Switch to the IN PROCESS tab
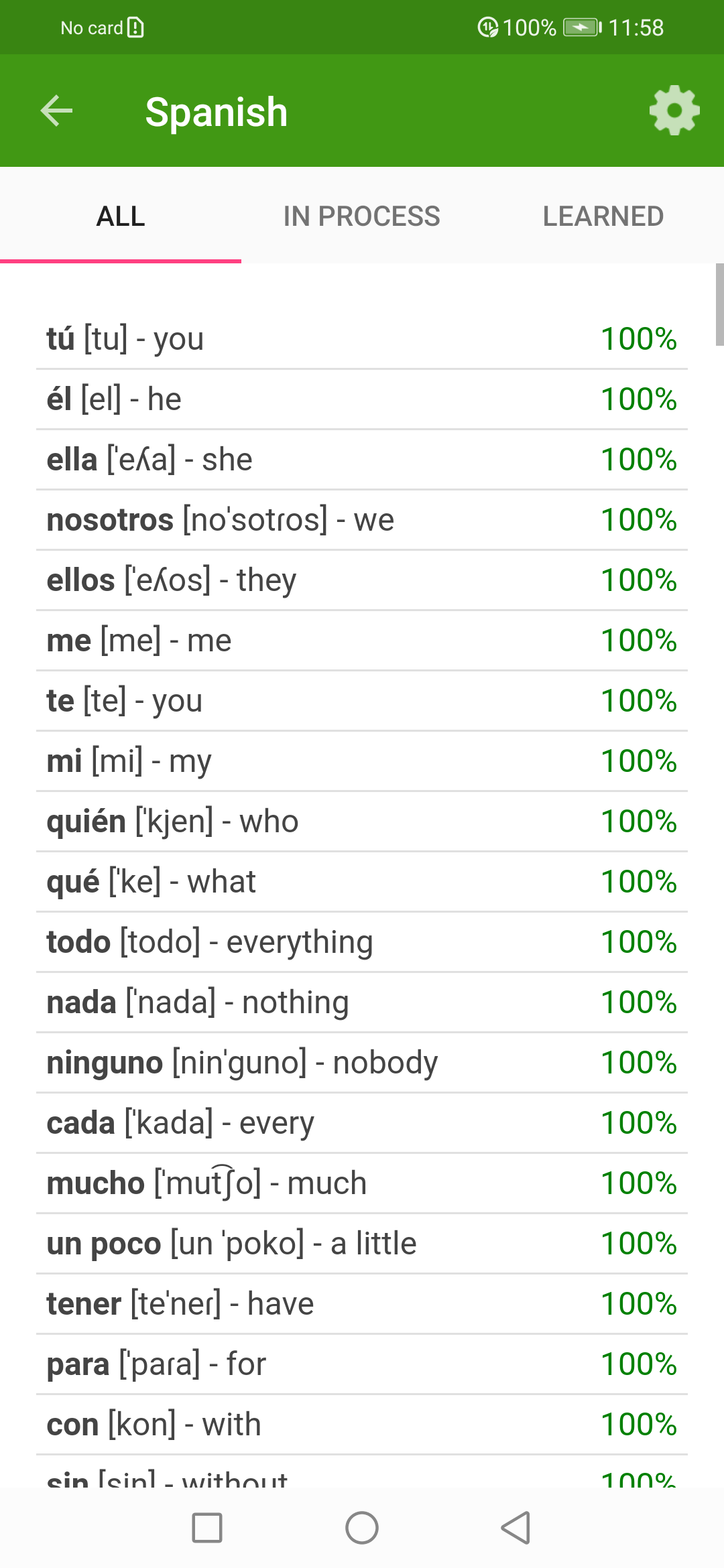This screenshot has height=1568, width=724. (x=362, y=216)
